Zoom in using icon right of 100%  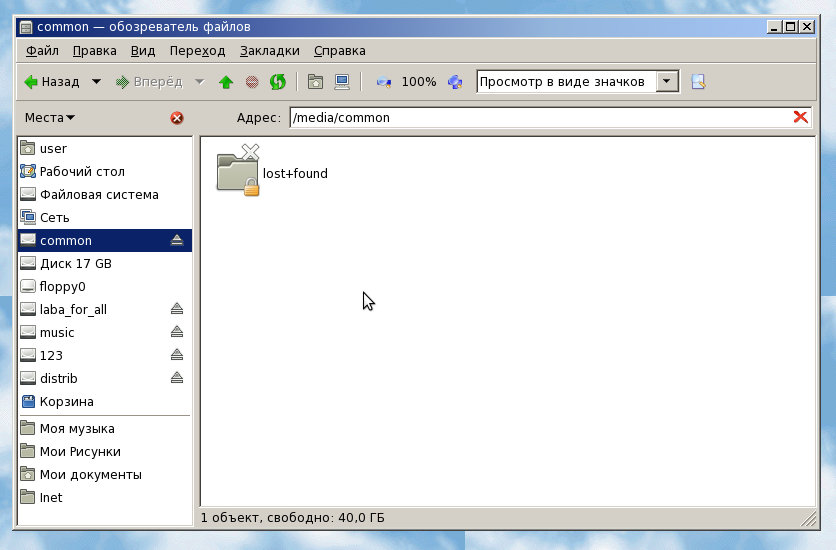coord(455,82)
